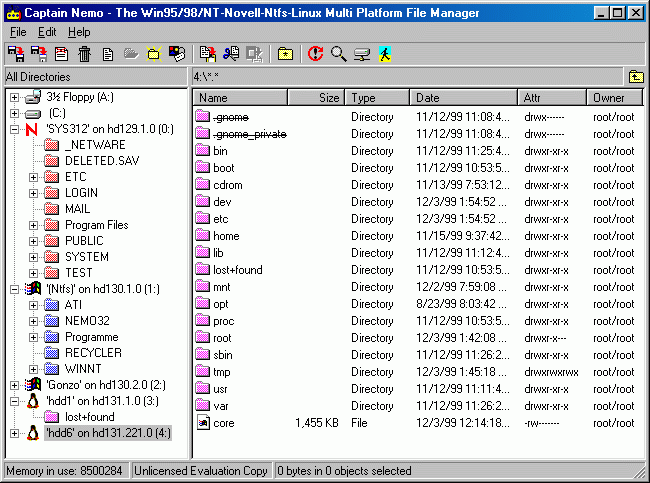
Task: Click the network drive toolbar icon
Action: point(362,54)
